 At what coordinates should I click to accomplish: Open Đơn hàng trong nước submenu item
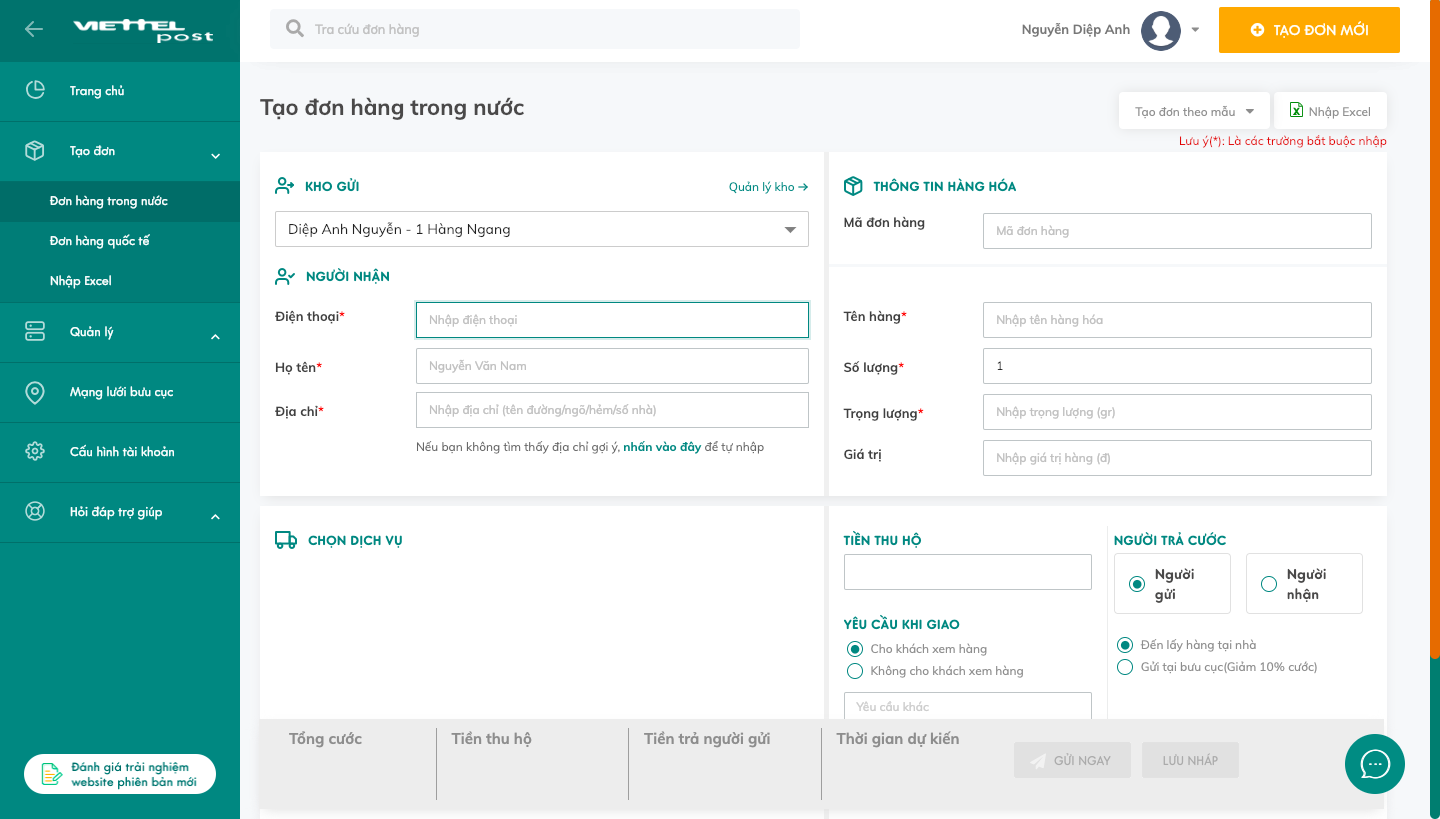(x=120, y=201)
